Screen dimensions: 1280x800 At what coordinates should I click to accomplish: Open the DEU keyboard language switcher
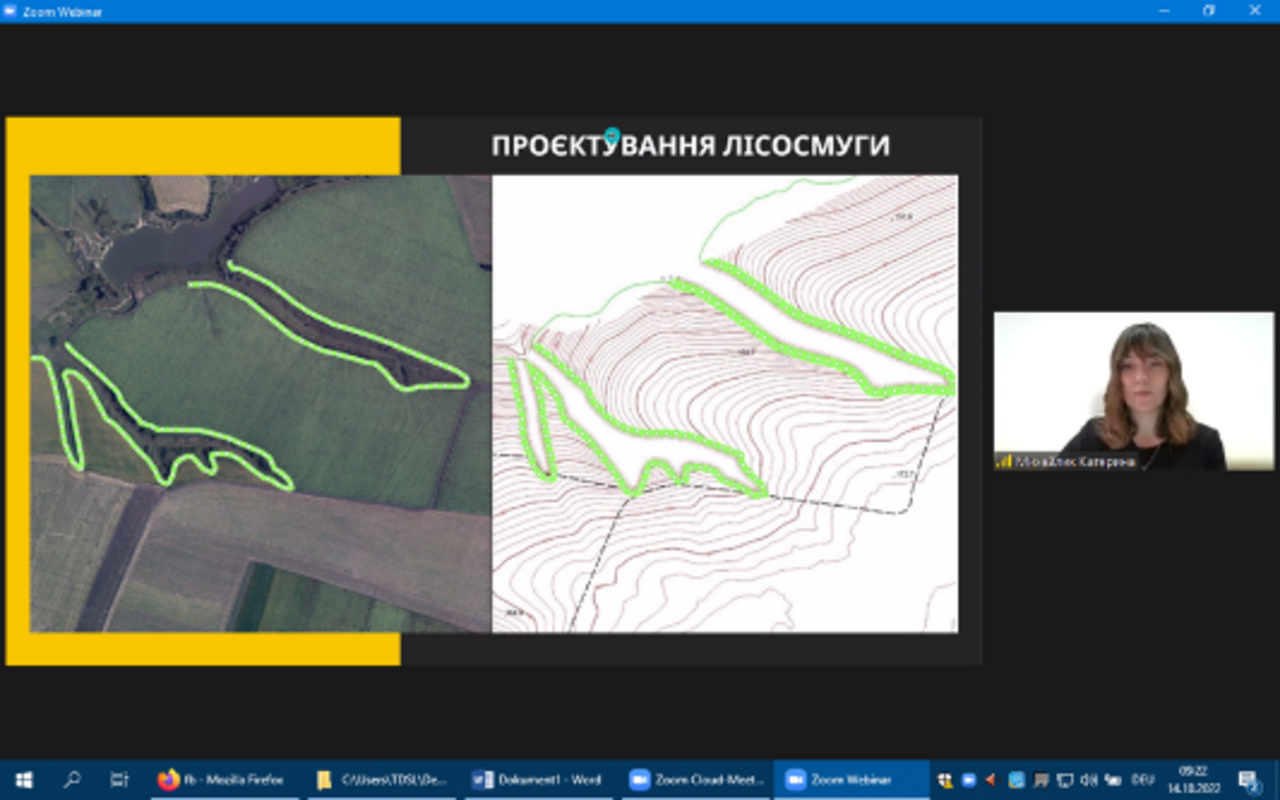[x=1142, y=780]
